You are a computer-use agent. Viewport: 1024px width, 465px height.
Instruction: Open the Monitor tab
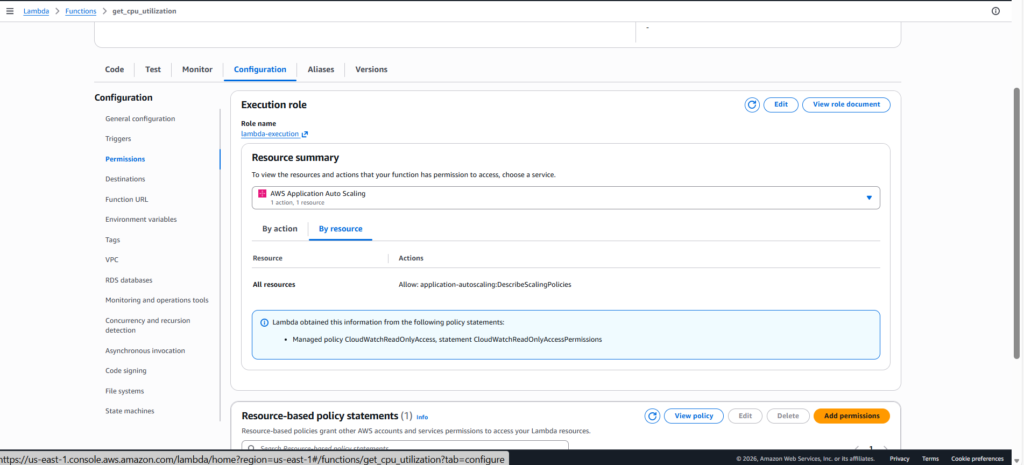click(x=197, y=69)
